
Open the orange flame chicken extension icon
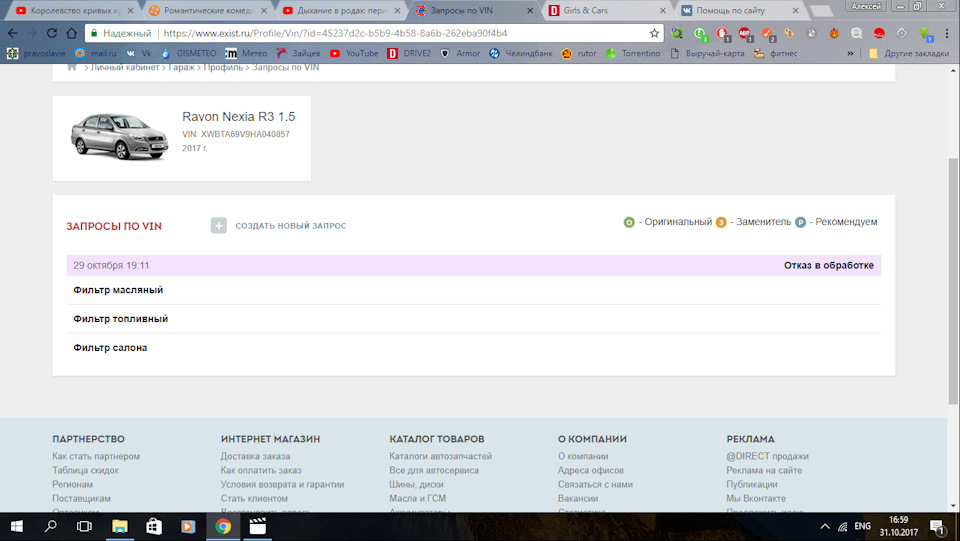pos(834,33)
